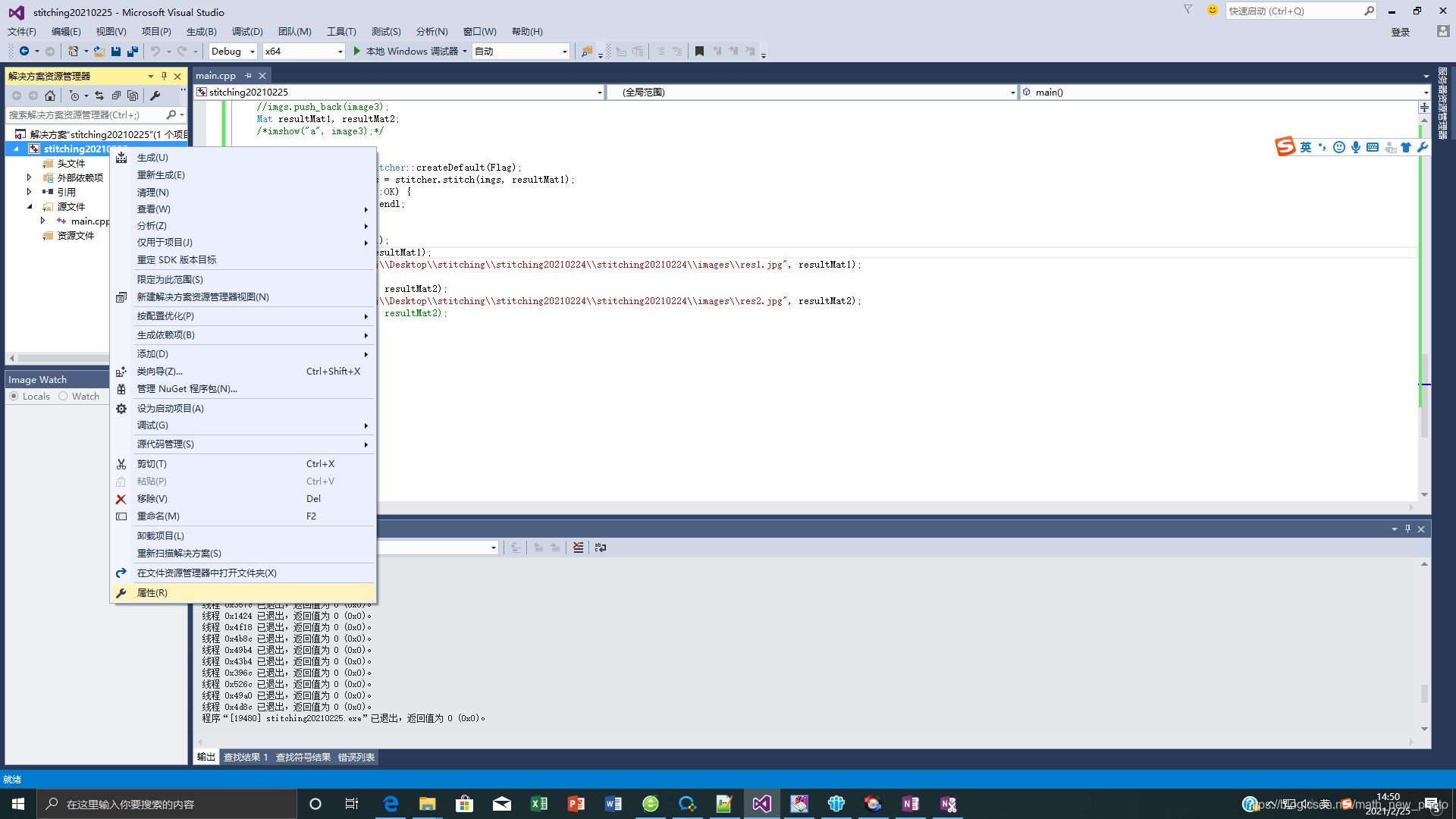Select 在文件资源管理器中打开文件夹(X)
This screenshot has width=1456, height=819.
pos(243,573)
